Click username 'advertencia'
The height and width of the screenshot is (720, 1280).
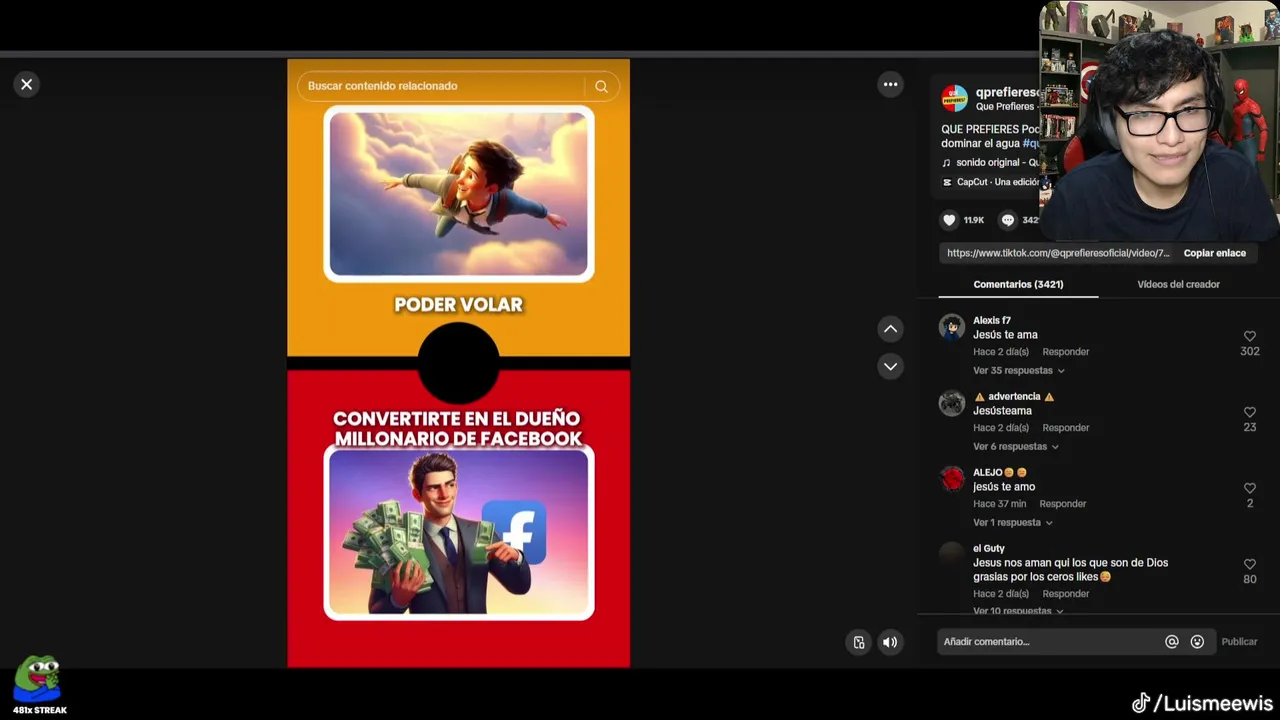[x=1014, y=397]
